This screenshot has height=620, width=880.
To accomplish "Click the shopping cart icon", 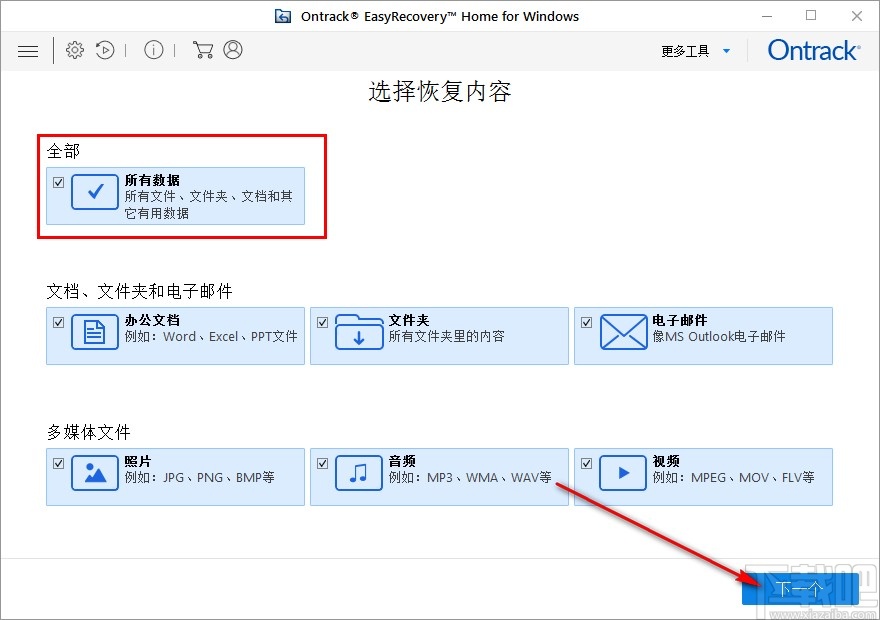I will (x=202, y=49).
